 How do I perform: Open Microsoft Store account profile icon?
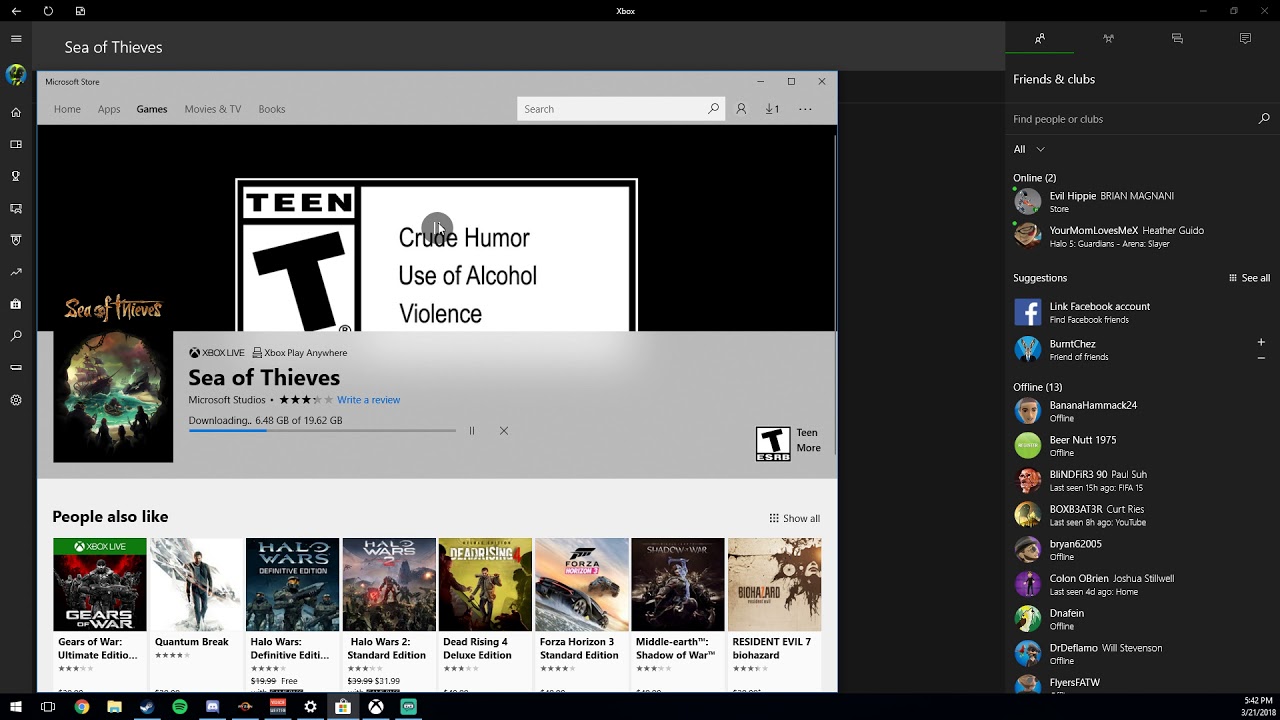741,109
